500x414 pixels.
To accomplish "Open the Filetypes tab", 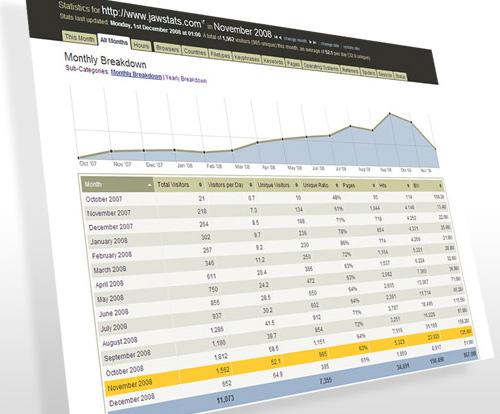I will [220, 55].
